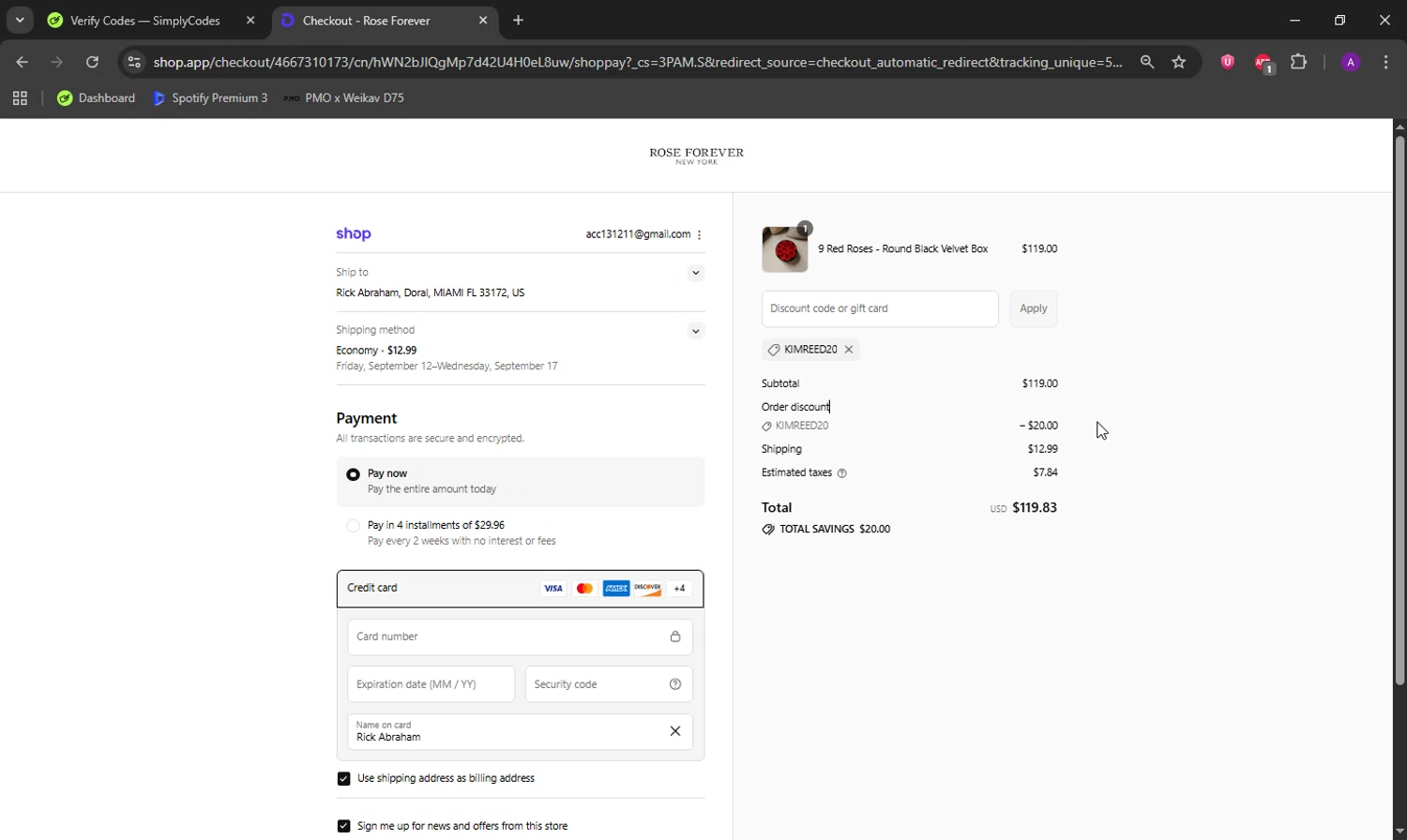Click the Estimated taxes info icon
The image size is (1407, 840).
pyautogui.click(x=841, y=473)
